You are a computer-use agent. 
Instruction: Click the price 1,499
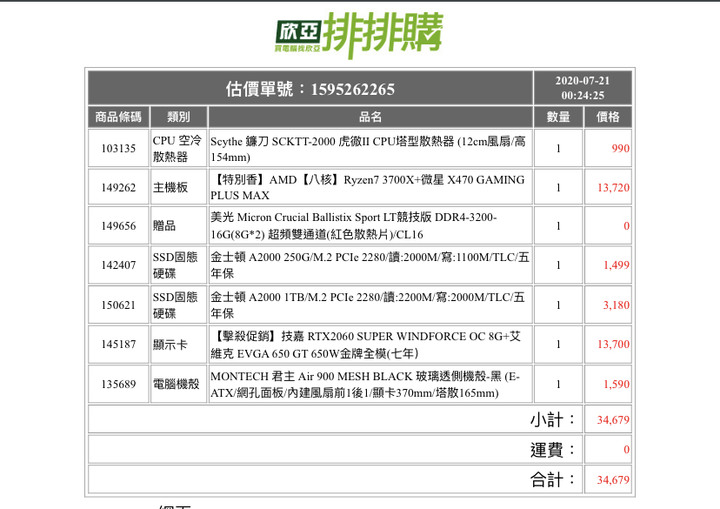616,265
